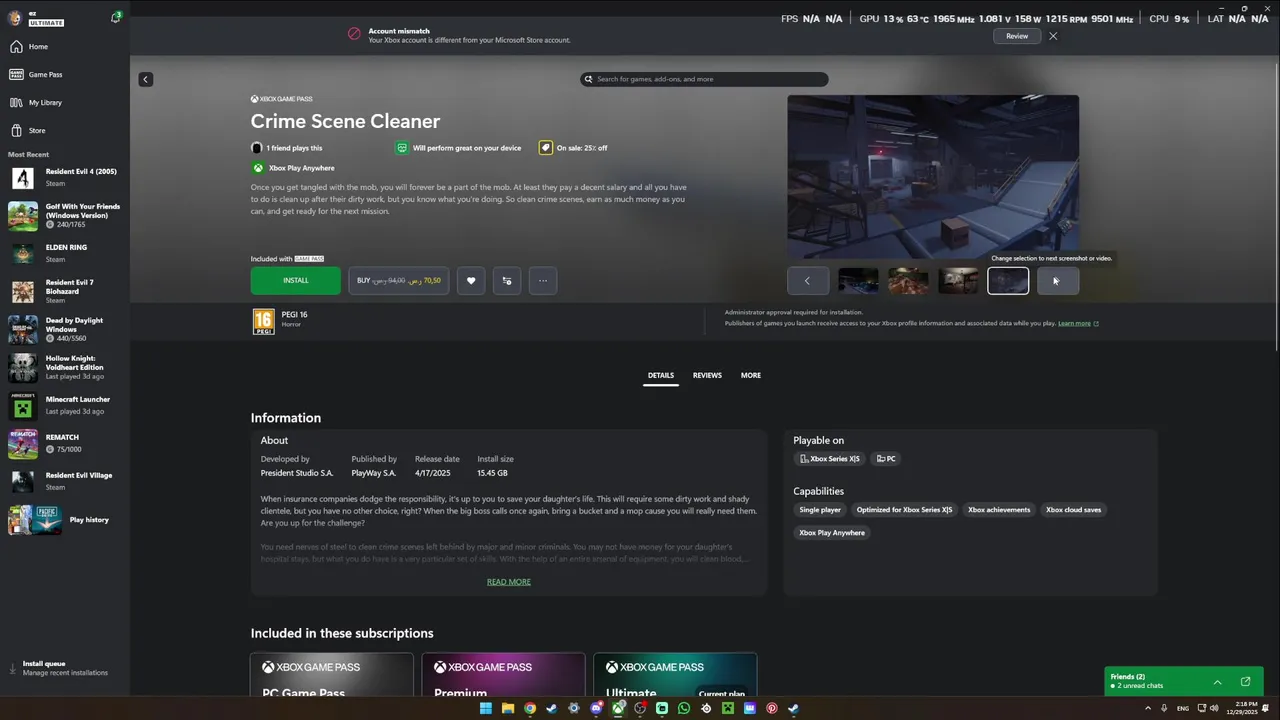This screenshot has width=1280, height=720.
Task: Click the Review button in the banner
Action: coord(1017,36)
